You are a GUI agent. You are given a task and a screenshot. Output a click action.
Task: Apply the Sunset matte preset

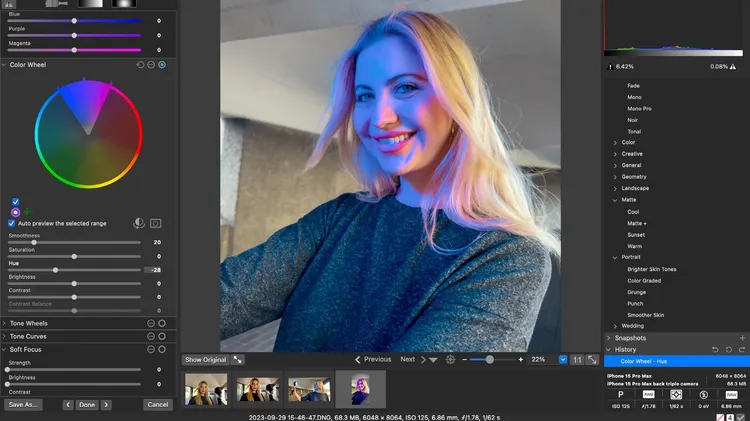[636, 235]
